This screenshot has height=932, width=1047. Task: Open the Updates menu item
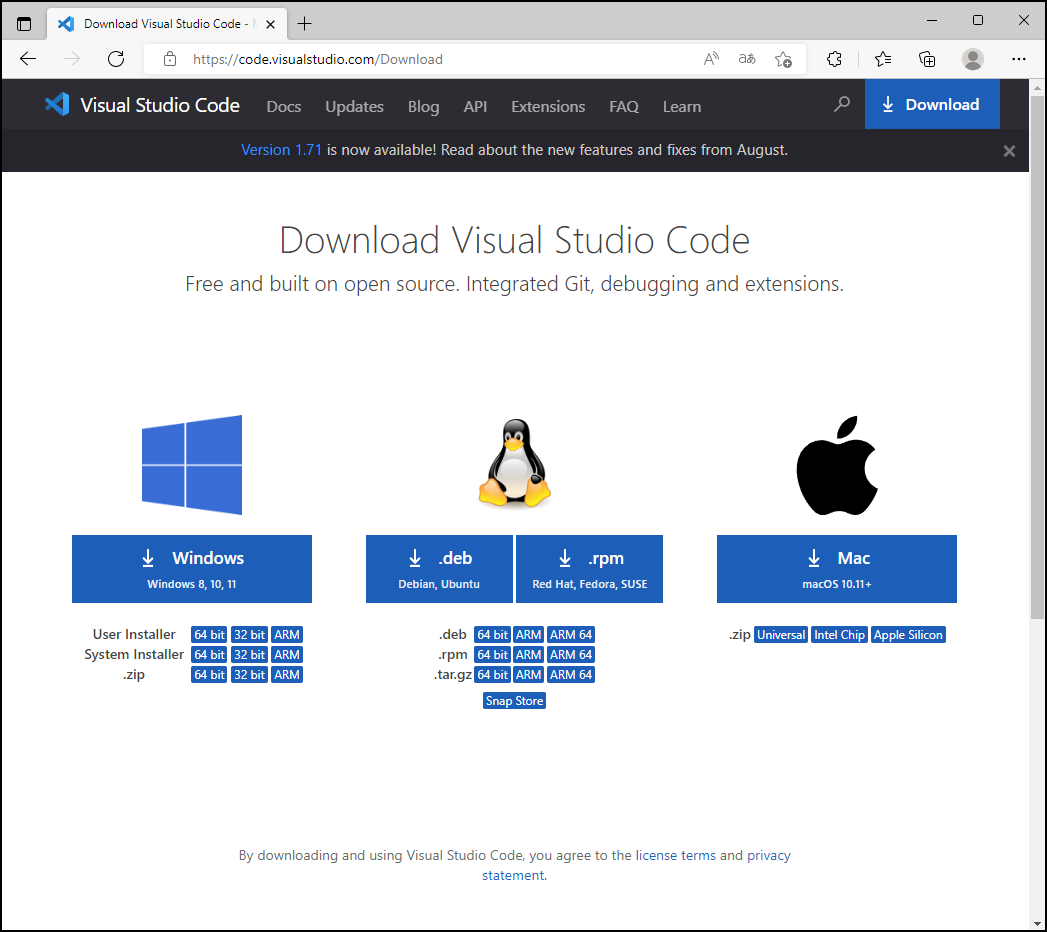[x=355, y=107]
